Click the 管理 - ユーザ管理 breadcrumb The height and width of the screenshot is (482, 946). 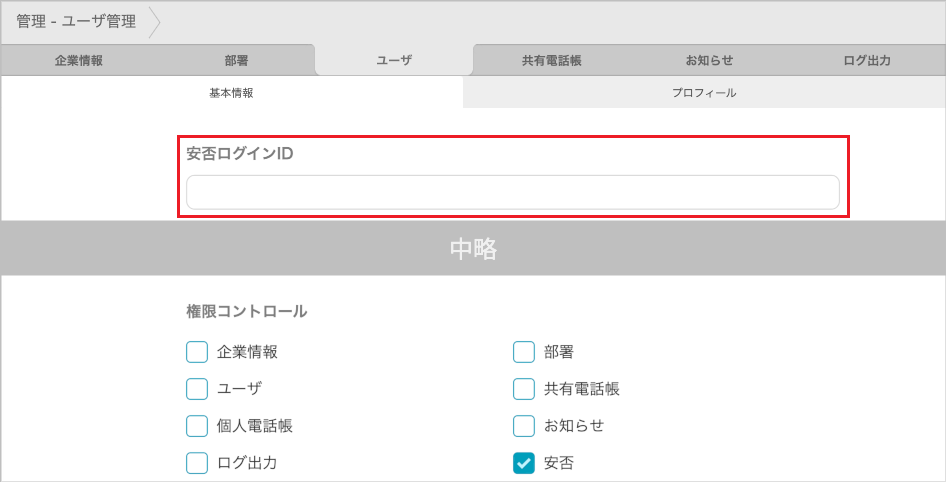click(x=76, y=21)
